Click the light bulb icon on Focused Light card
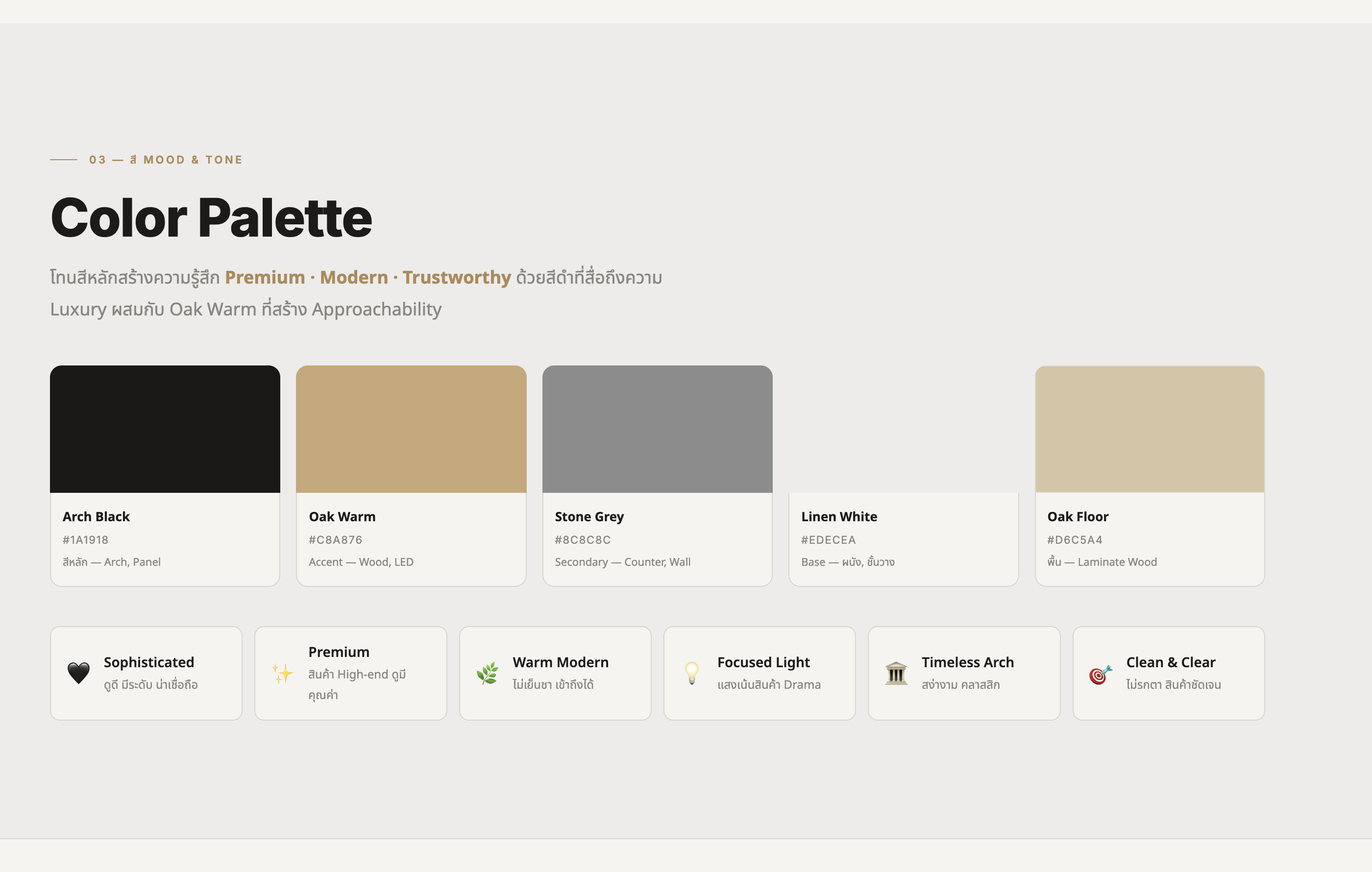1372x872 pixels. pyautogui.click(x=692, y=673)
